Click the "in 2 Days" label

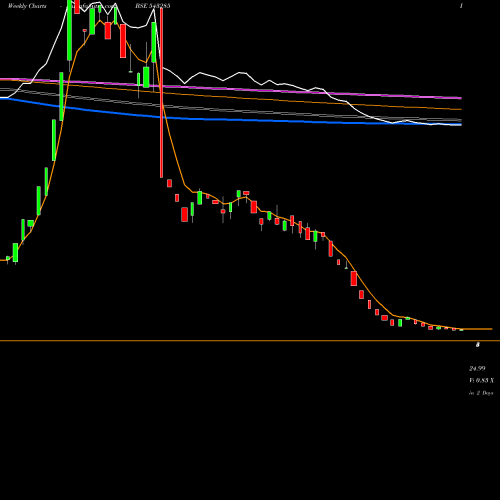[x=481, y=393]
